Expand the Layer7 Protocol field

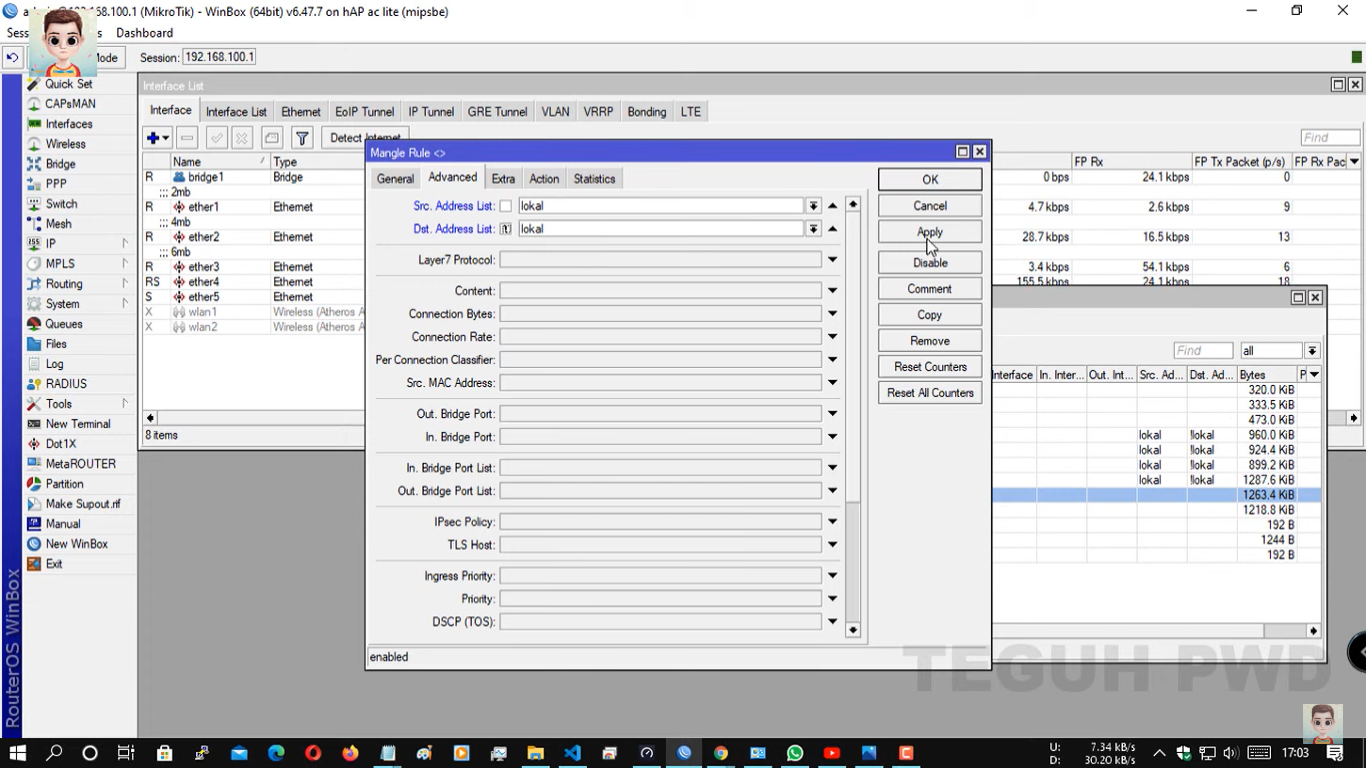[x=832, y=260]
